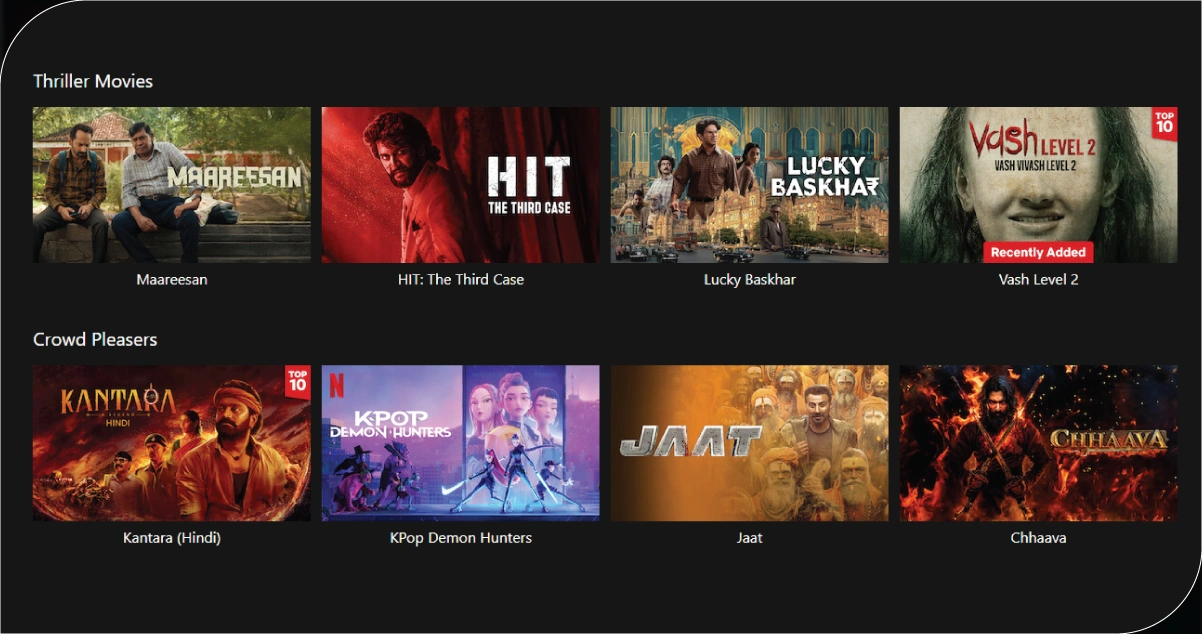Open the Chhaava movie poster
Viewport: 1202px width, 634px height.
(1038, 443)
